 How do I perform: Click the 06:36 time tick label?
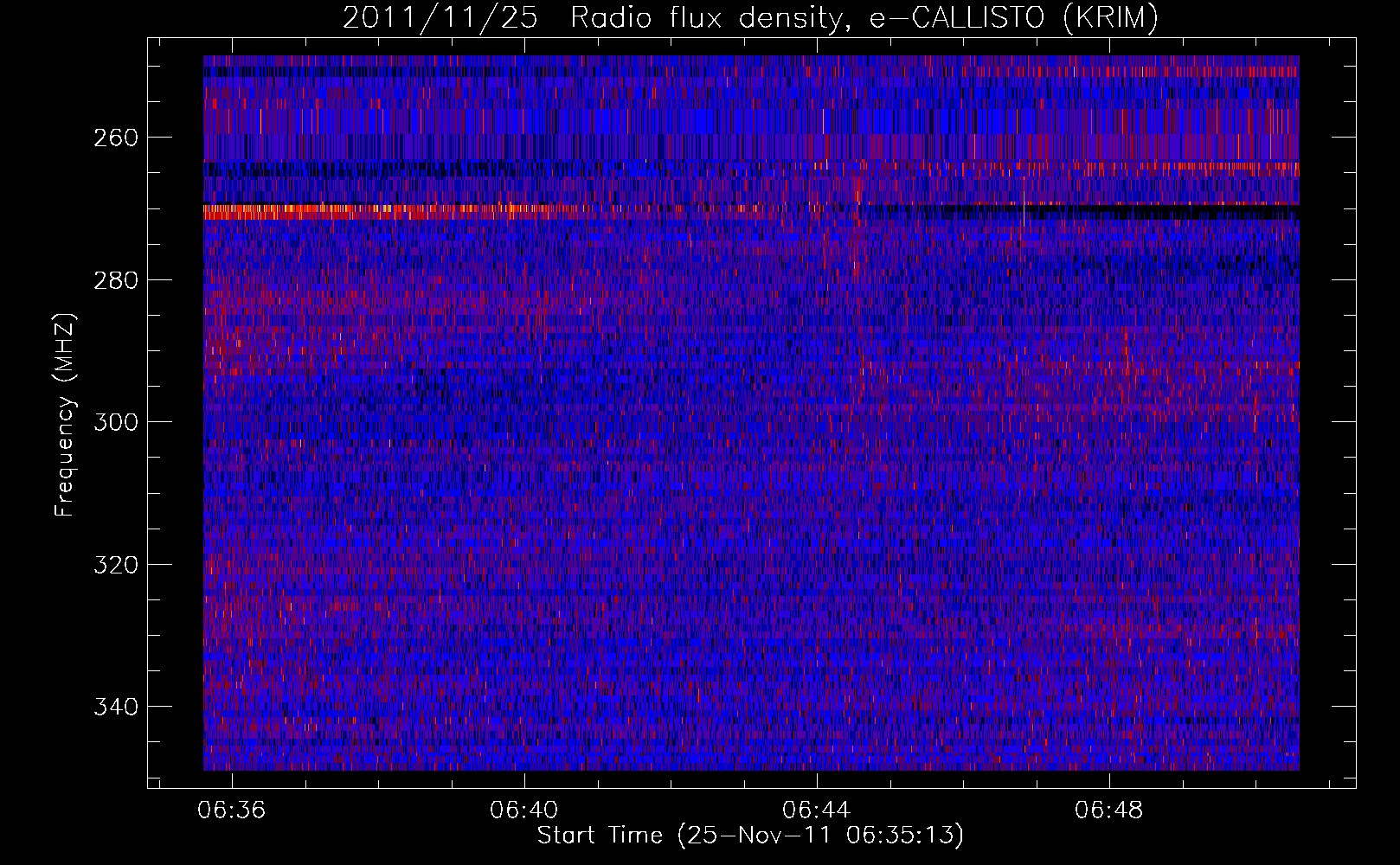[232, 811]
